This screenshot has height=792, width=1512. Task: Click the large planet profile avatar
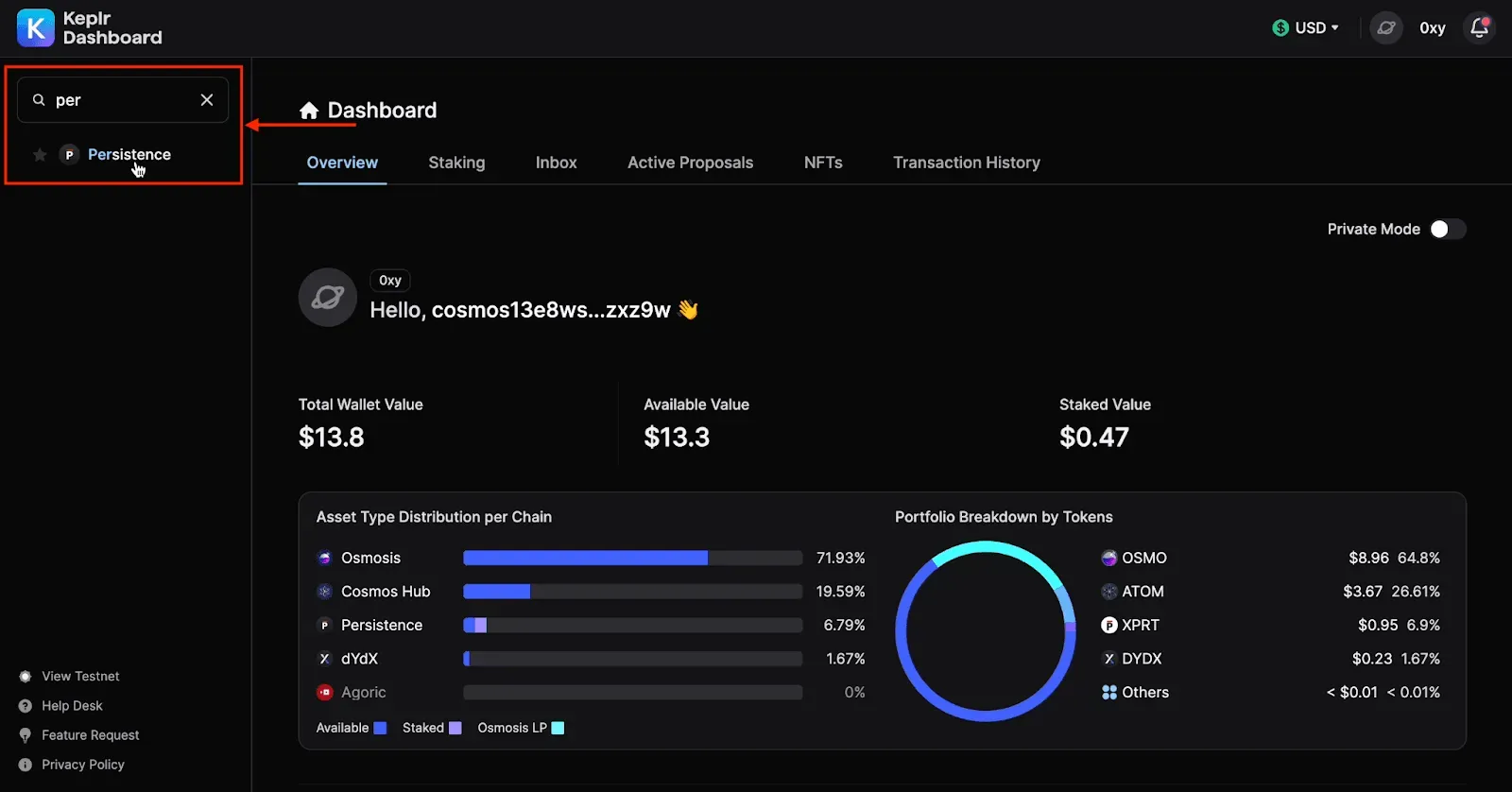pos(328,298)
